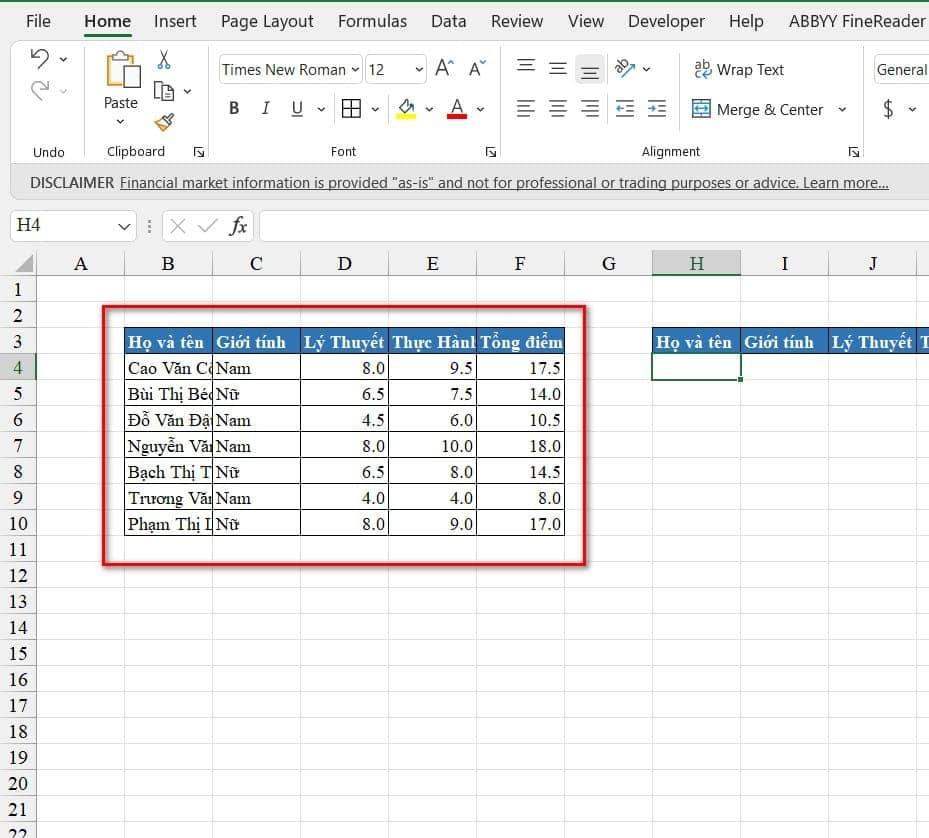This screenshot has width=929, height=838.
Task: Click the Insert Function fx icon
Action: pyautogui.click(x=238, y=226)
